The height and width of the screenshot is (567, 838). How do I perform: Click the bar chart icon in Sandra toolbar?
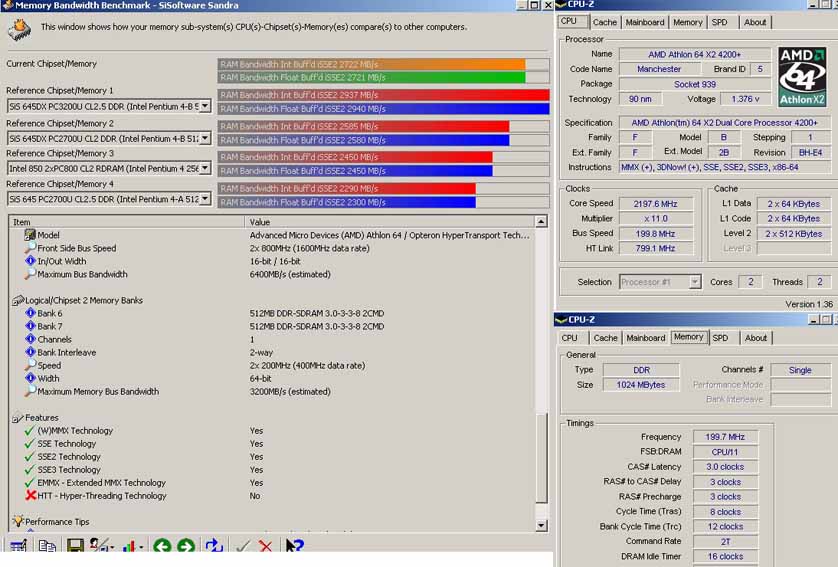(x=129, y=546)
